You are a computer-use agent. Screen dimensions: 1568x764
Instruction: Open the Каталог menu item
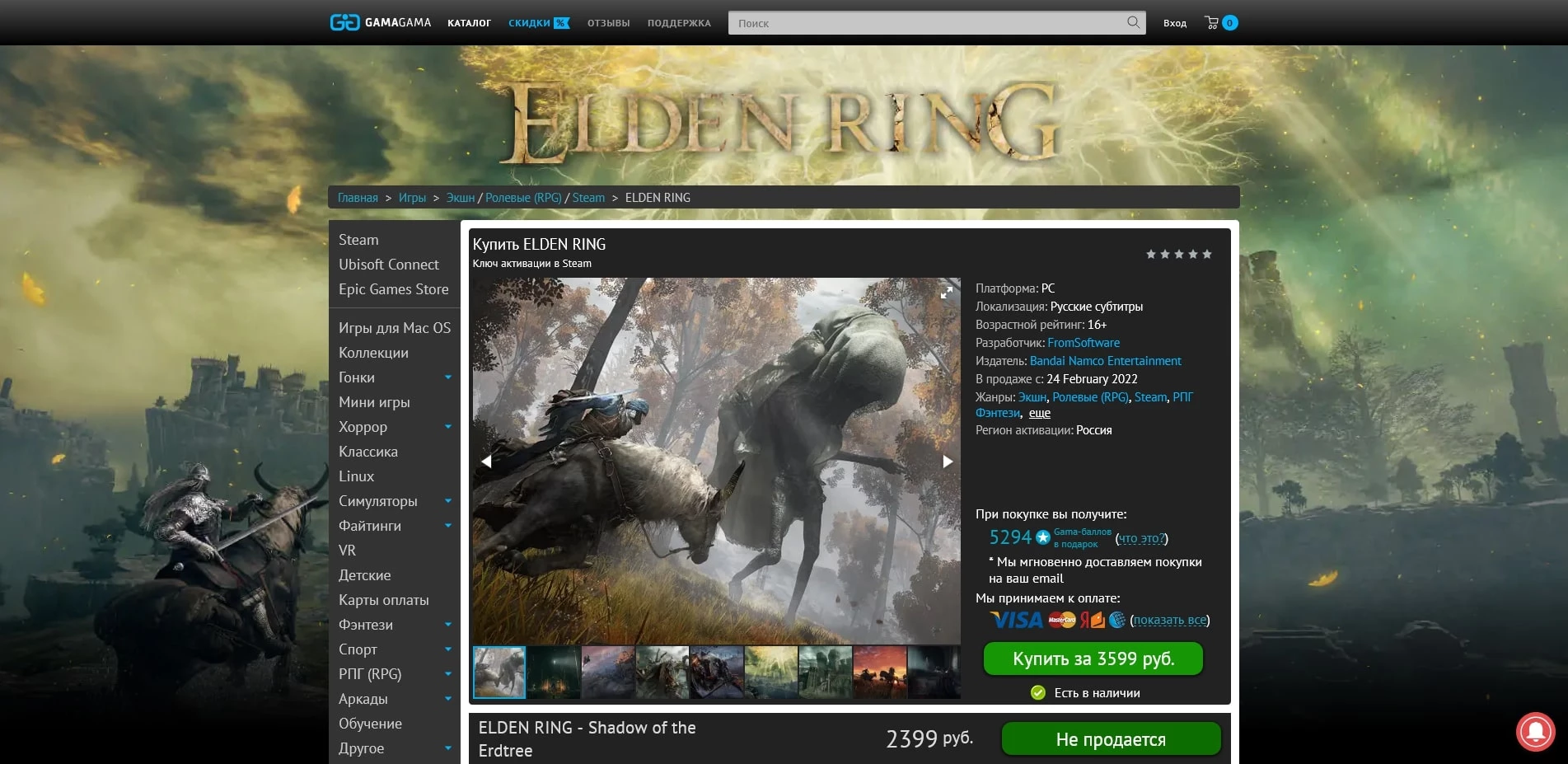(469, 23)
